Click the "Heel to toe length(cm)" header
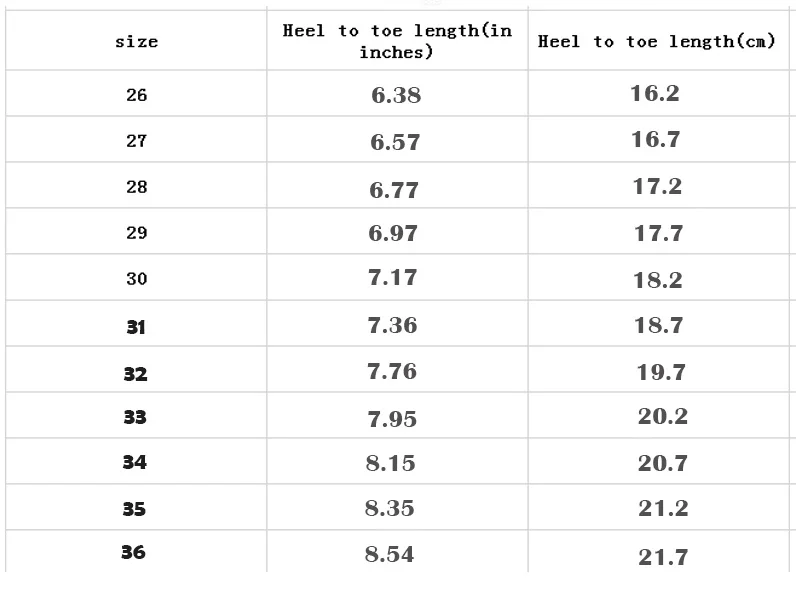796x598 pixels. point(657,42)
